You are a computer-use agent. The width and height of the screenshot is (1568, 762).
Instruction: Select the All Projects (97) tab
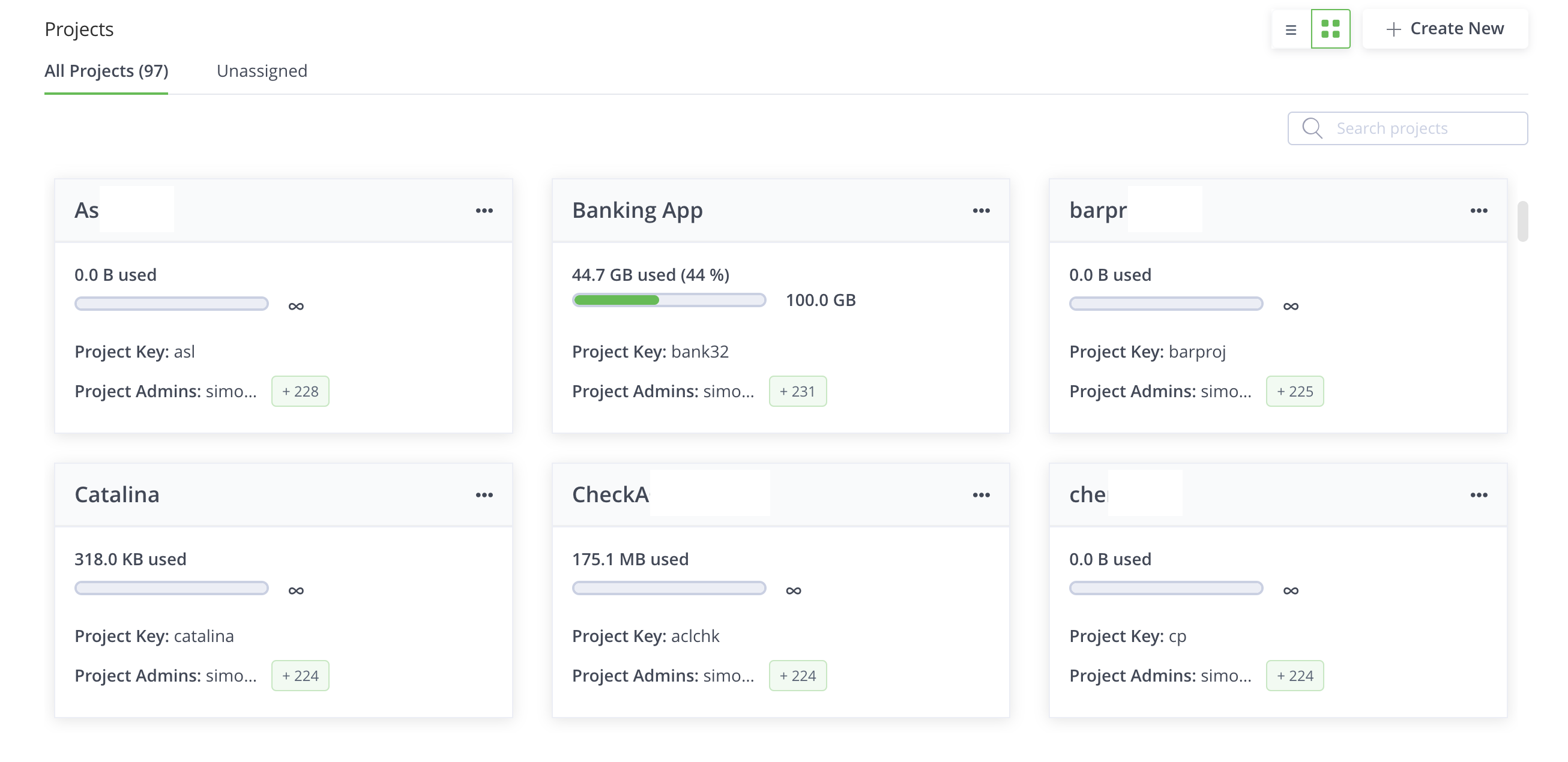pos(106,71)
